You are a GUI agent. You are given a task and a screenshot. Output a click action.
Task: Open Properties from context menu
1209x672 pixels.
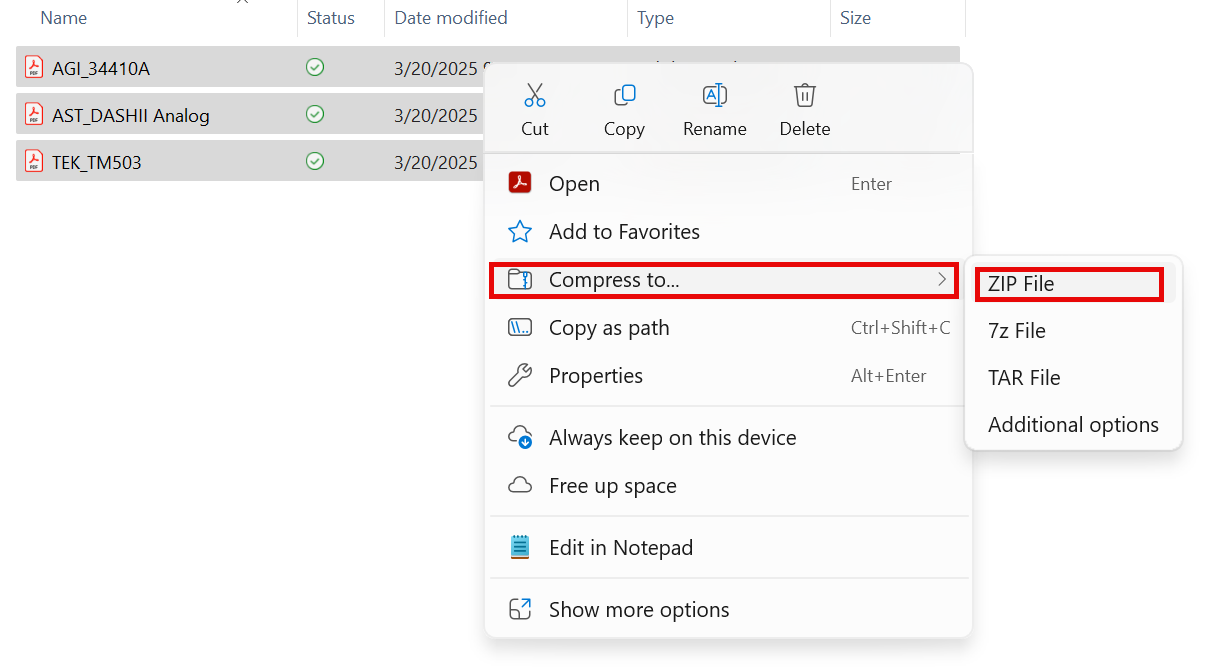click(596, 376)
